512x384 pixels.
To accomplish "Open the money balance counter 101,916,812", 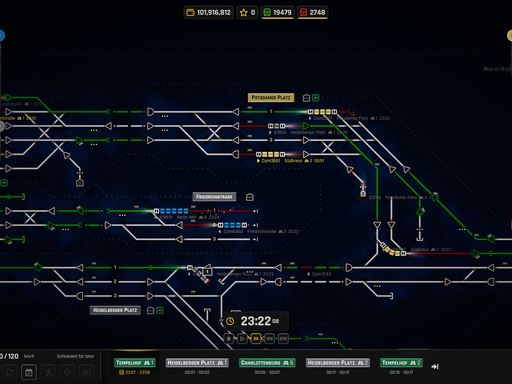I will [209, 13].
